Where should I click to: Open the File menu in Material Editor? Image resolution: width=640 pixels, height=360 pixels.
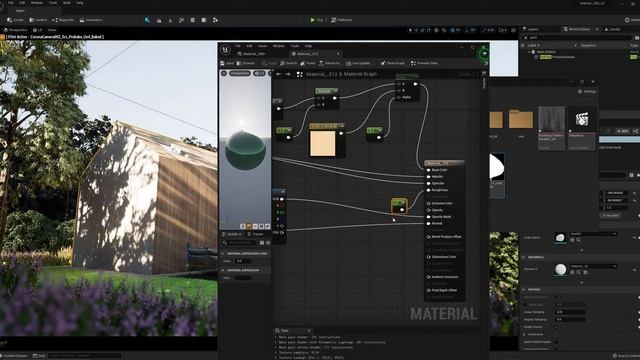tap(238, 46)
